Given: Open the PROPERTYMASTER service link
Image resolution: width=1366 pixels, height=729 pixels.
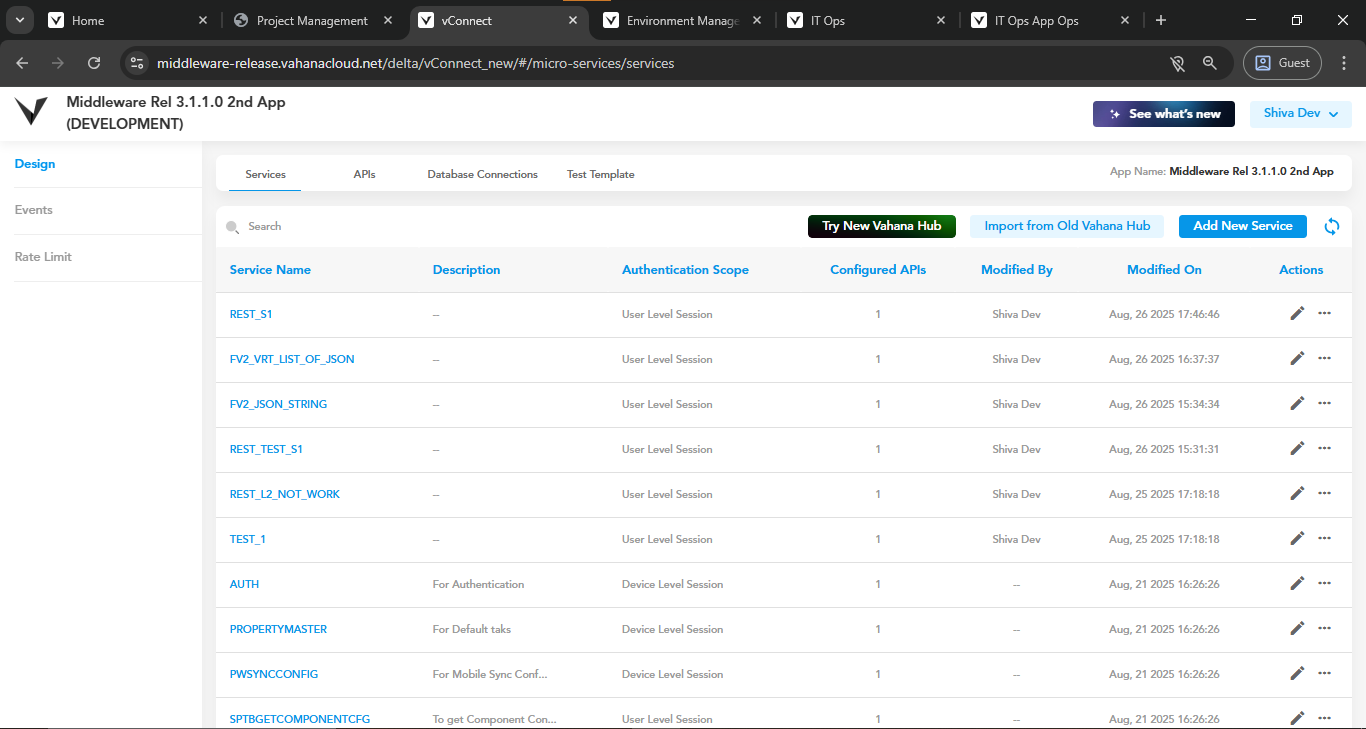Looking at the screenshot, I should pos(278,629).
